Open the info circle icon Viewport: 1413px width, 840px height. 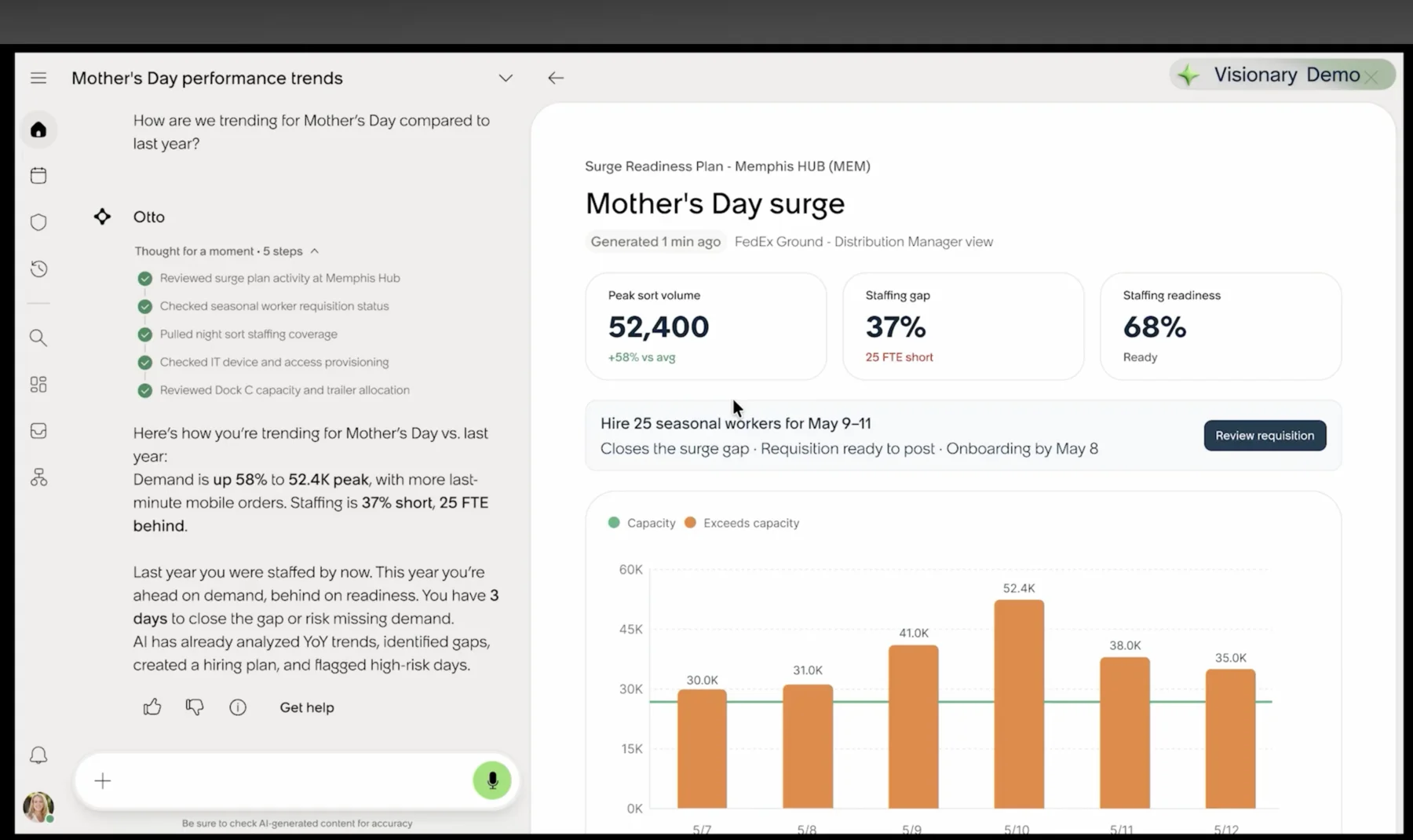click(x=238, y=707)
